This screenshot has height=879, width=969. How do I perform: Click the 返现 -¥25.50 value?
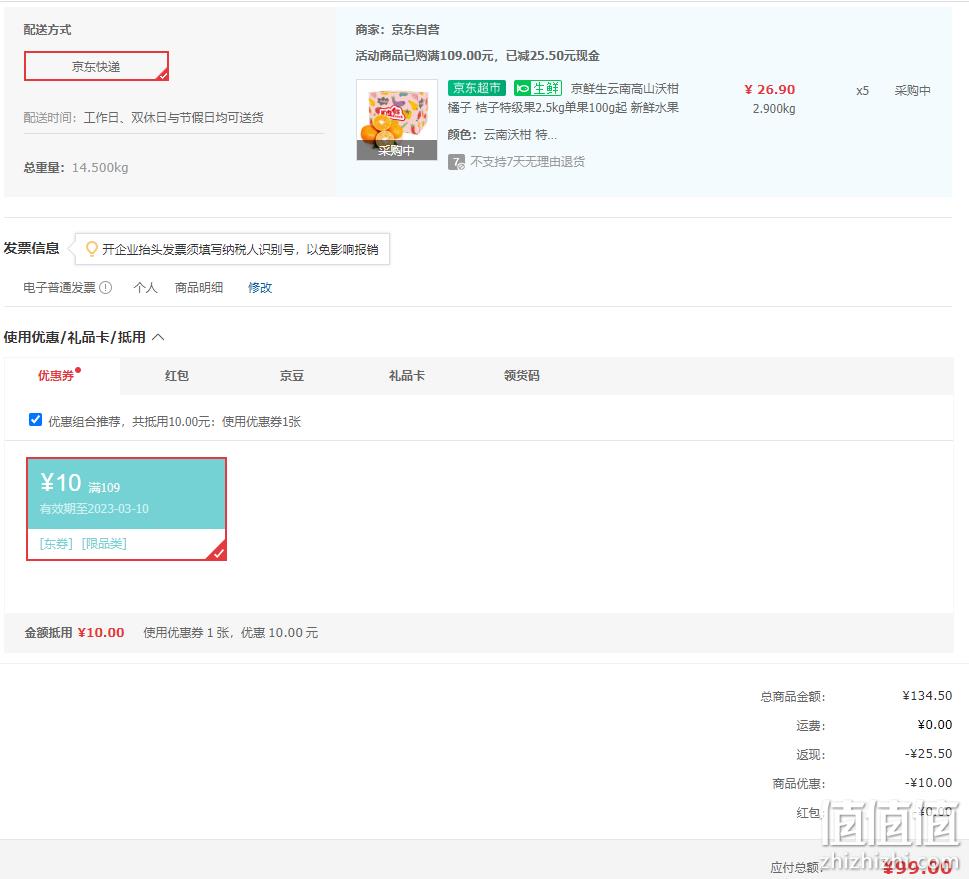928,754
